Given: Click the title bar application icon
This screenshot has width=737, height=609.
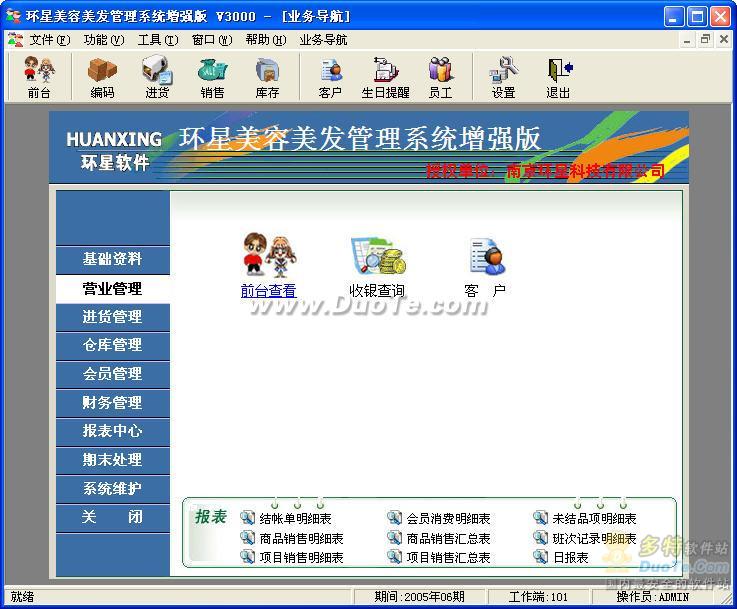Looking at the screenshot, I should tap(13, 16).
